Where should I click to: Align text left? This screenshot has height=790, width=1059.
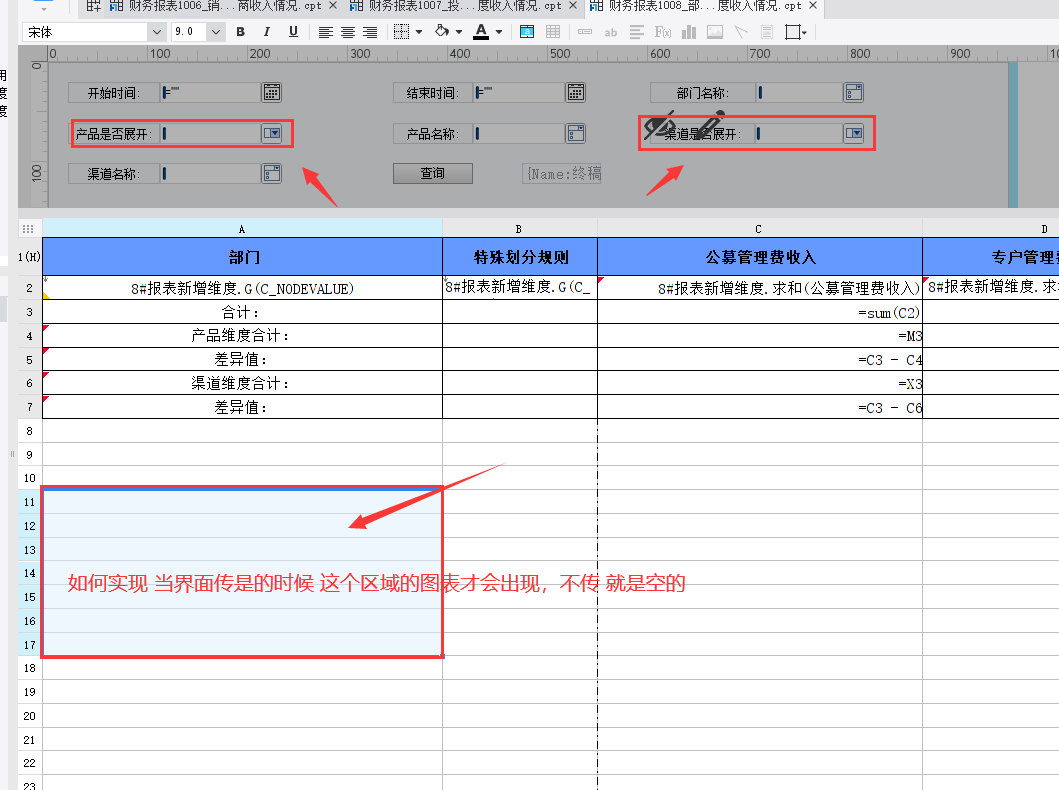click(x=326, y=32)
